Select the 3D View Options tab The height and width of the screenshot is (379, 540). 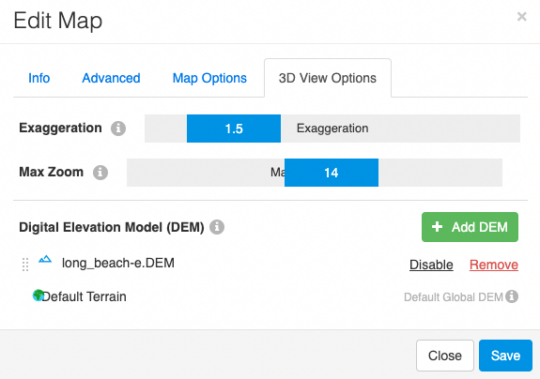coord(328,78)
